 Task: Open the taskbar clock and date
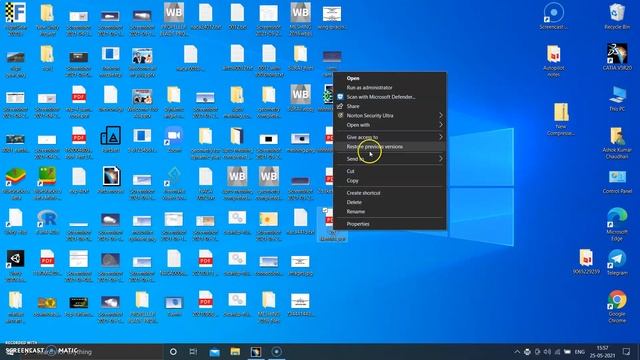[602, 351]
